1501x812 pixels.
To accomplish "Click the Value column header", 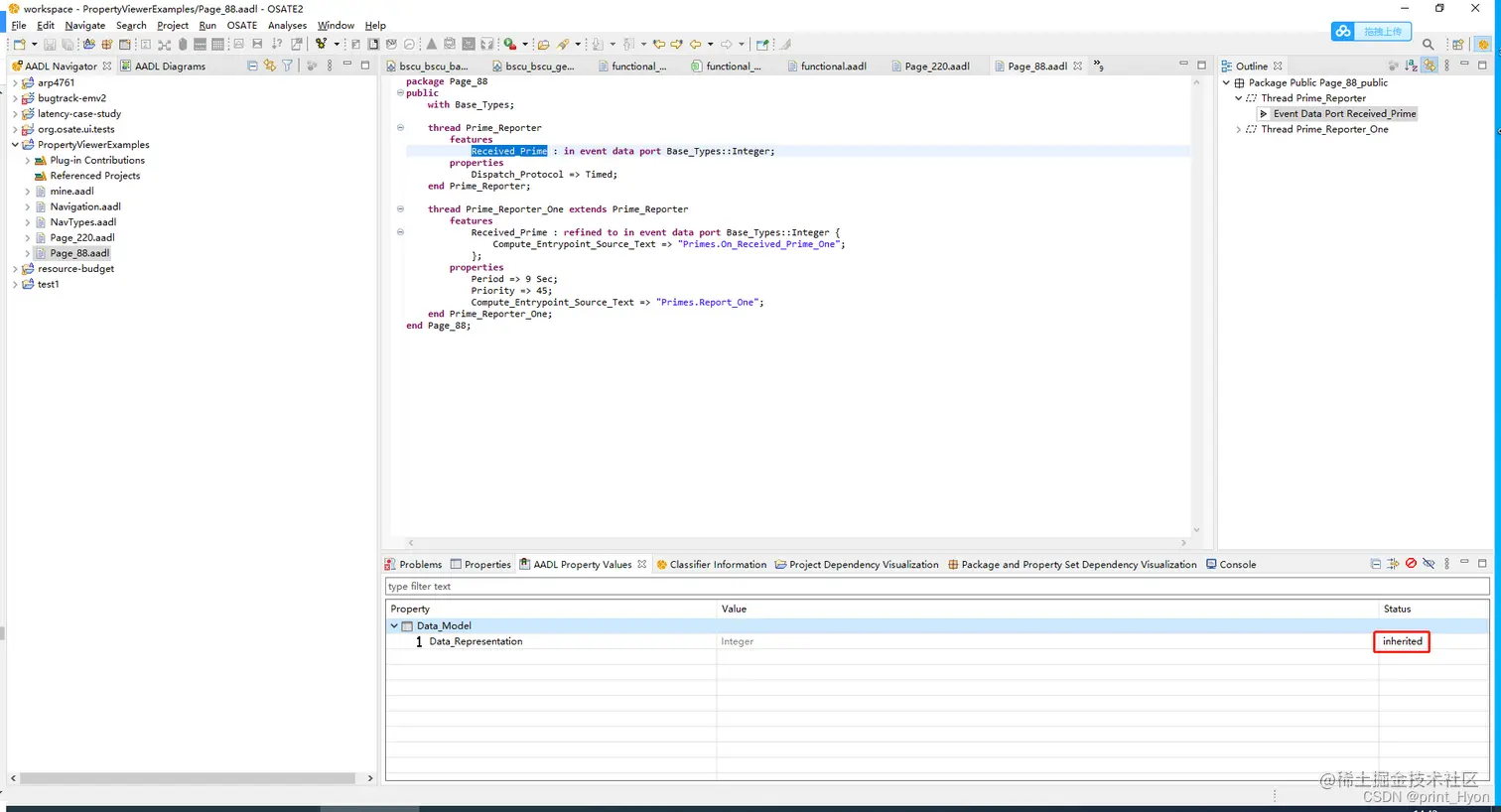I will click(x=1047, y=609).
